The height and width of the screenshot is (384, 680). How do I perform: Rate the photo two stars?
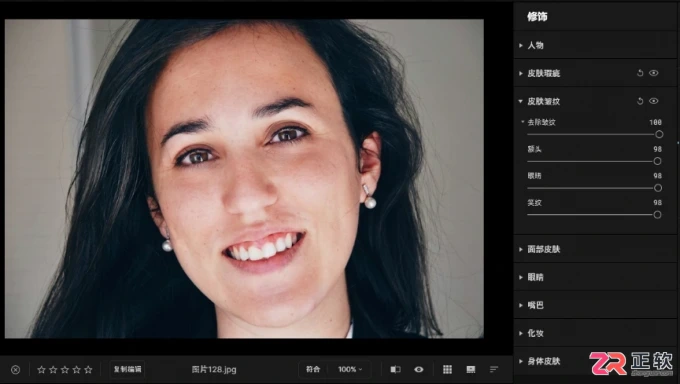[x=53, y=370]
